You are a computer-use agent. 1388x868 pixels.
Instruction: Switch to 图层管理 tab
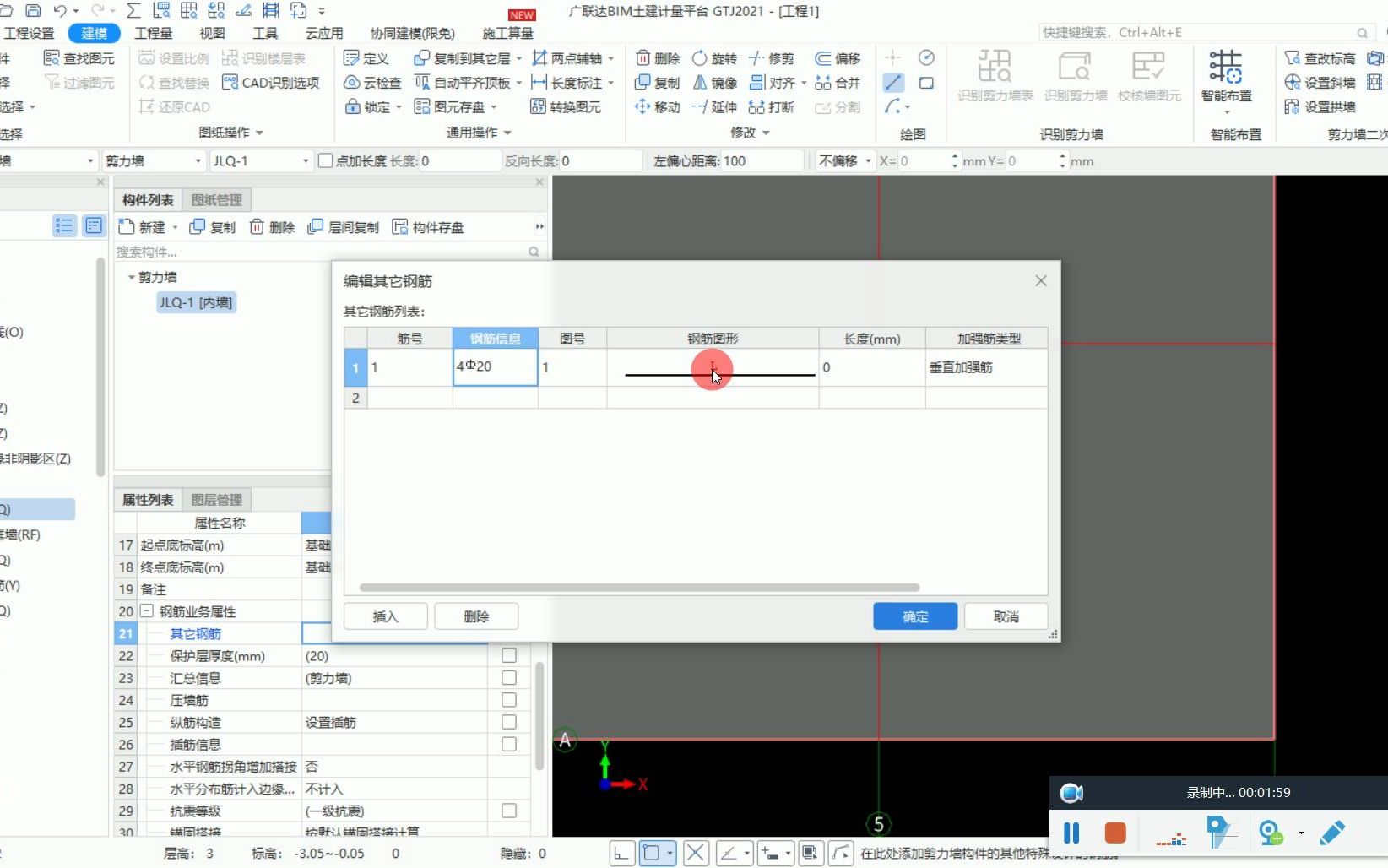click(x=216, y=500)
